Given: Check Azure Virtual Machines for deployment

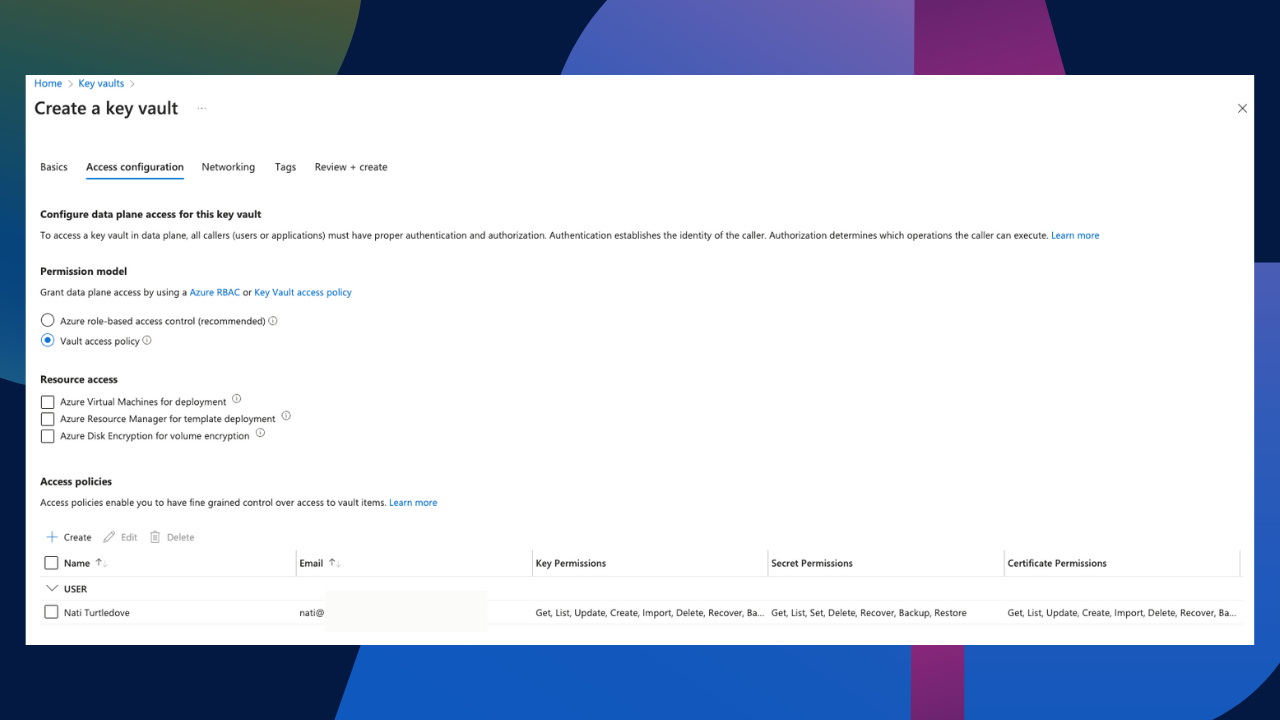Looking at the screenshot, I should click(47, 402).
